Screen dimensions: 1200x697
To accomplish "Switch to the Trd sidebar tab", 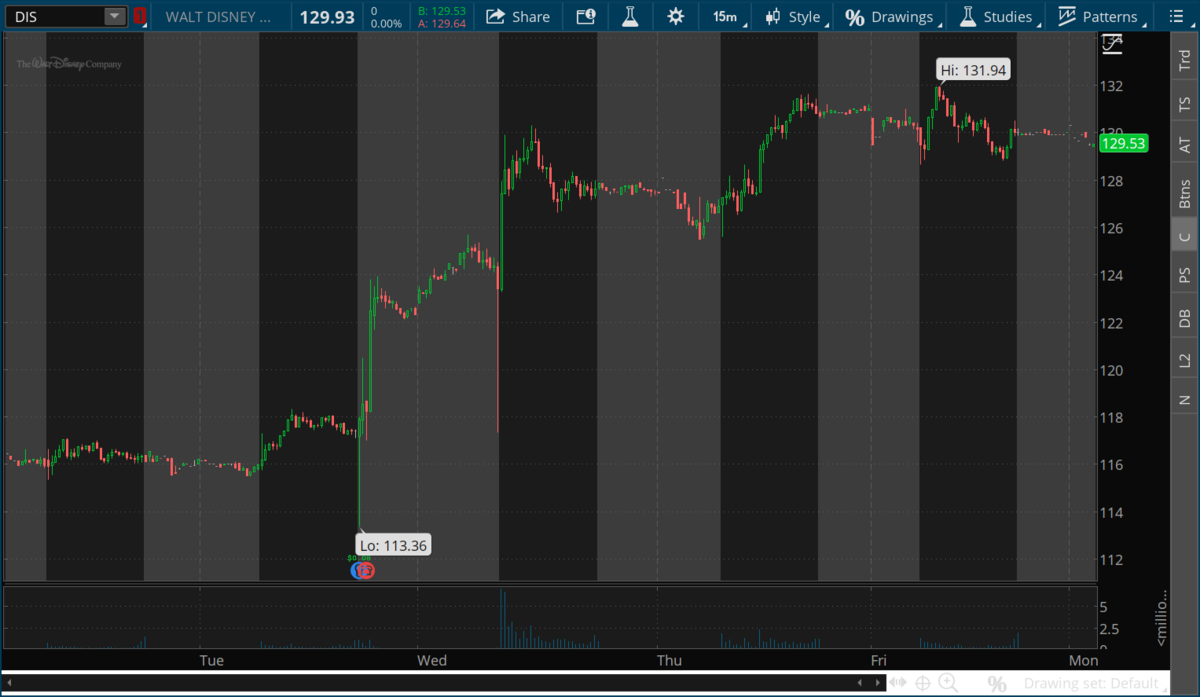I will (x=1184, y=59).
